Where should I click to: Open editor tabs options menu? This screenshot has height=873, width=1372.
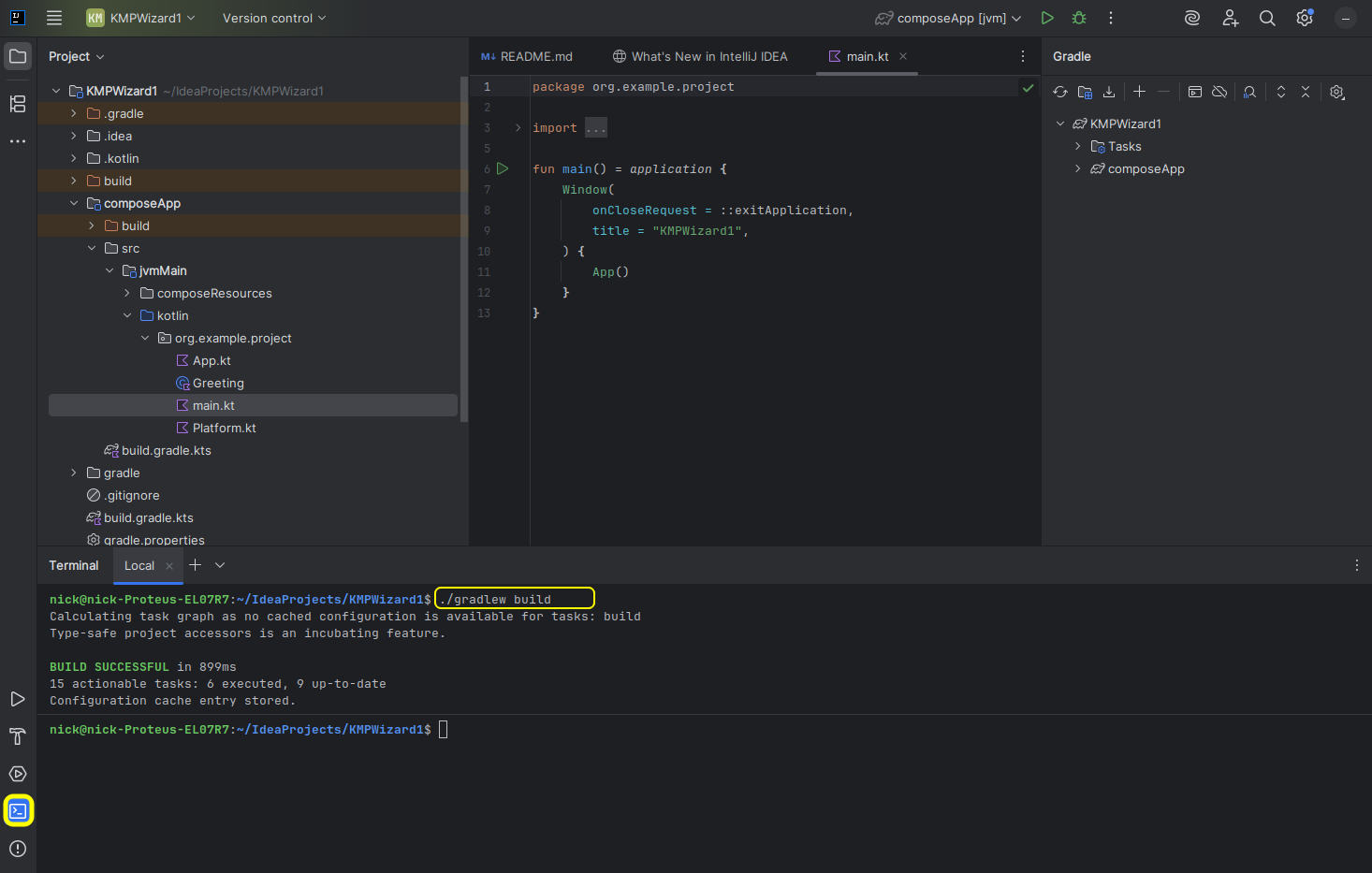pos(1023,56)
